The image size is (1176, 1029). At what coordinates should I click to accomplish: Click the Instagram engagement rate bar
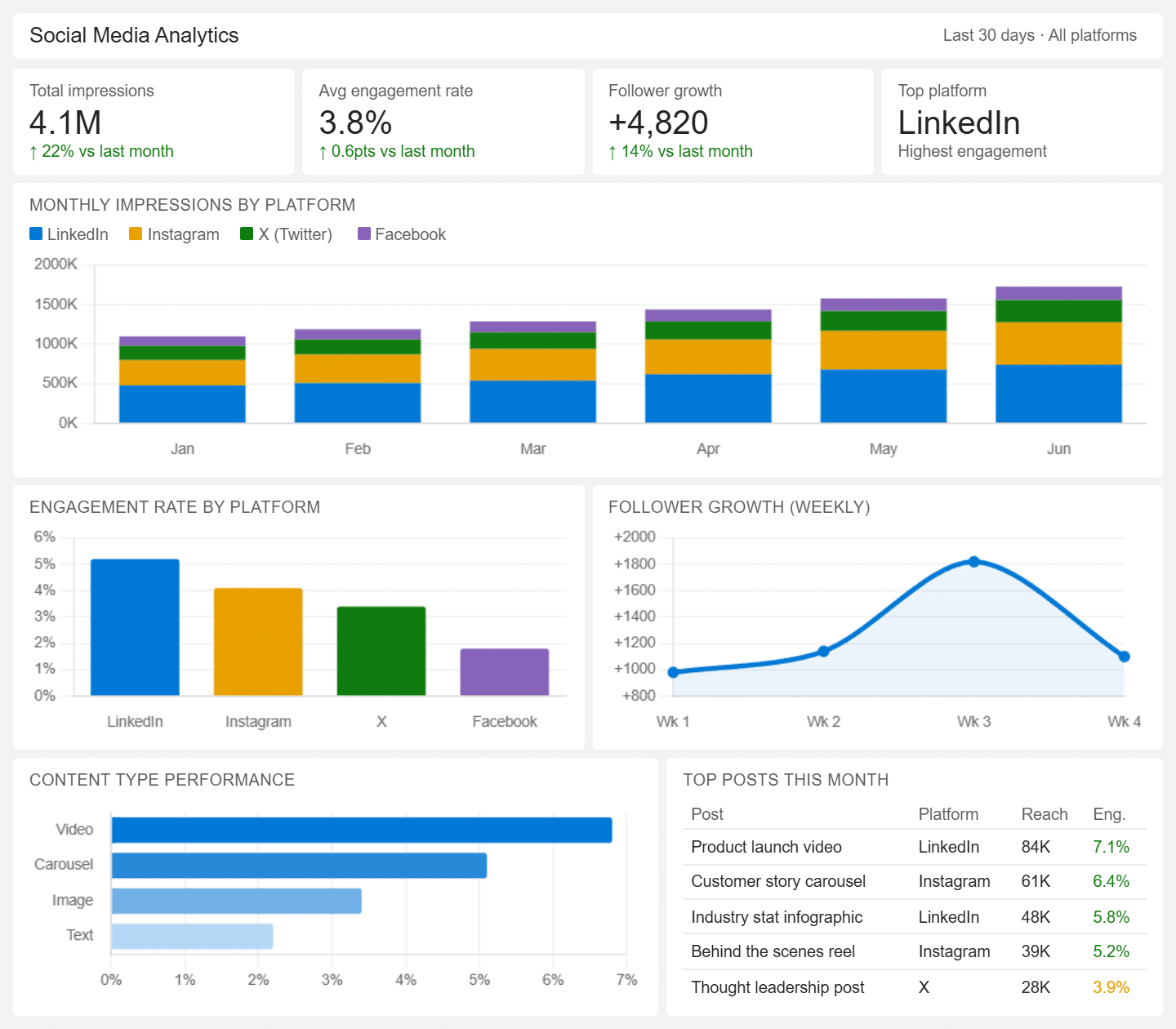pyautogui.click(x=258, y=642)
